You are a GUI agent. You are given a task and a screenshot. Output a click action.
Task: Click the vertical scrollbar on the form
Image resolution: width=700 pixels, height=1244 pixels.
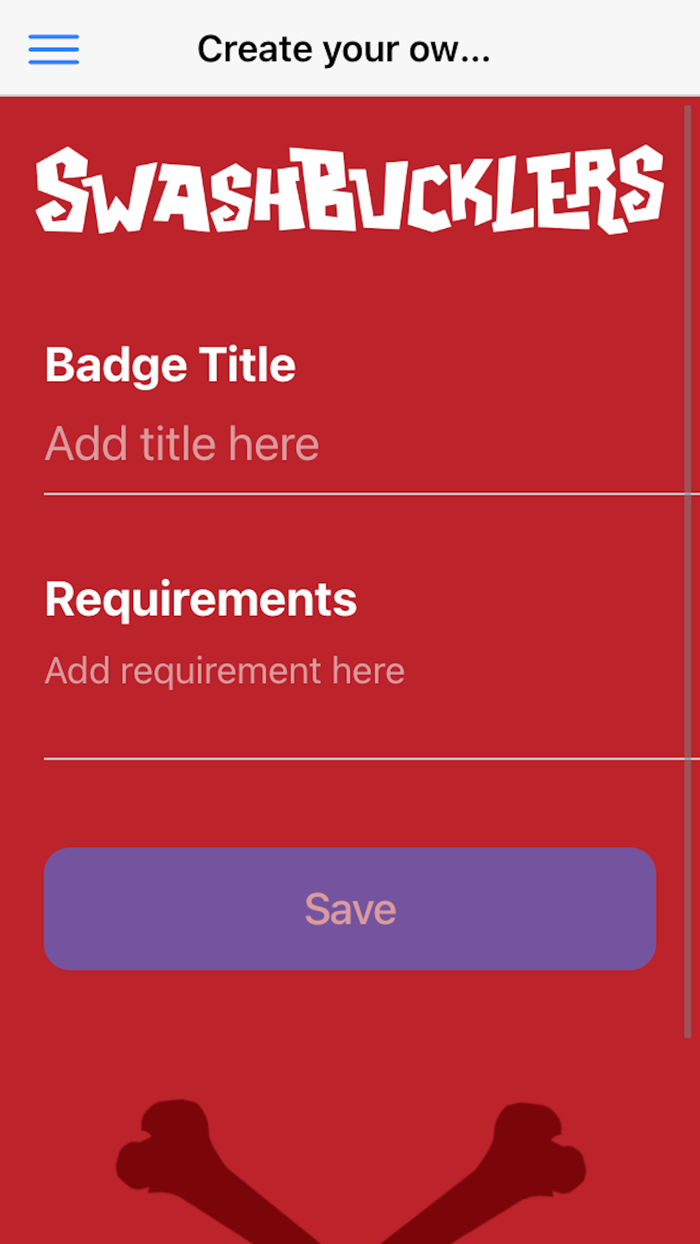688,570
